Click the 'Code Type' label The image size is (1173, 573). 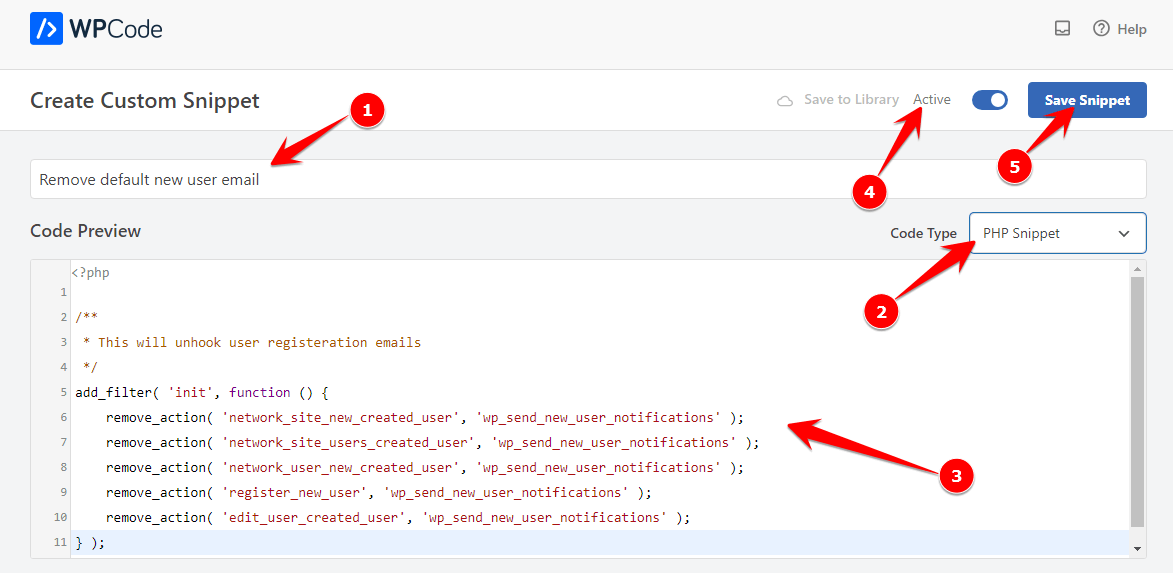[x=923, y=233]
